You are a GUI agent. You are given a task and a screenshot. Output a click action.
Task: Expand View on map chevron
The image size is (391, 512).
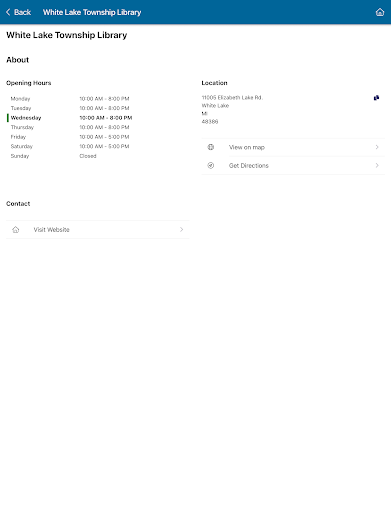377,147
